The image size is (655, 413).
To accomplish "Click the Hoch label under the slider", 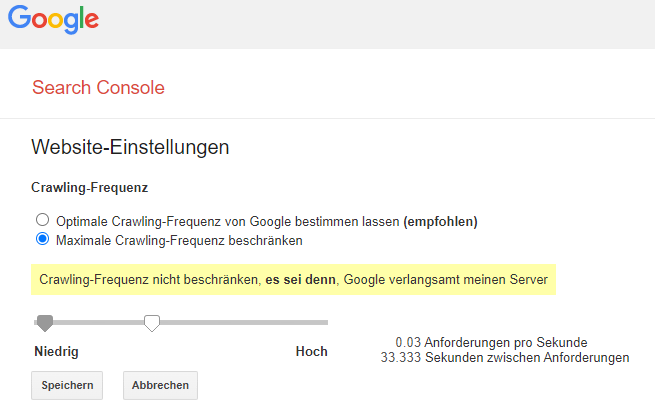I will 311,352.
